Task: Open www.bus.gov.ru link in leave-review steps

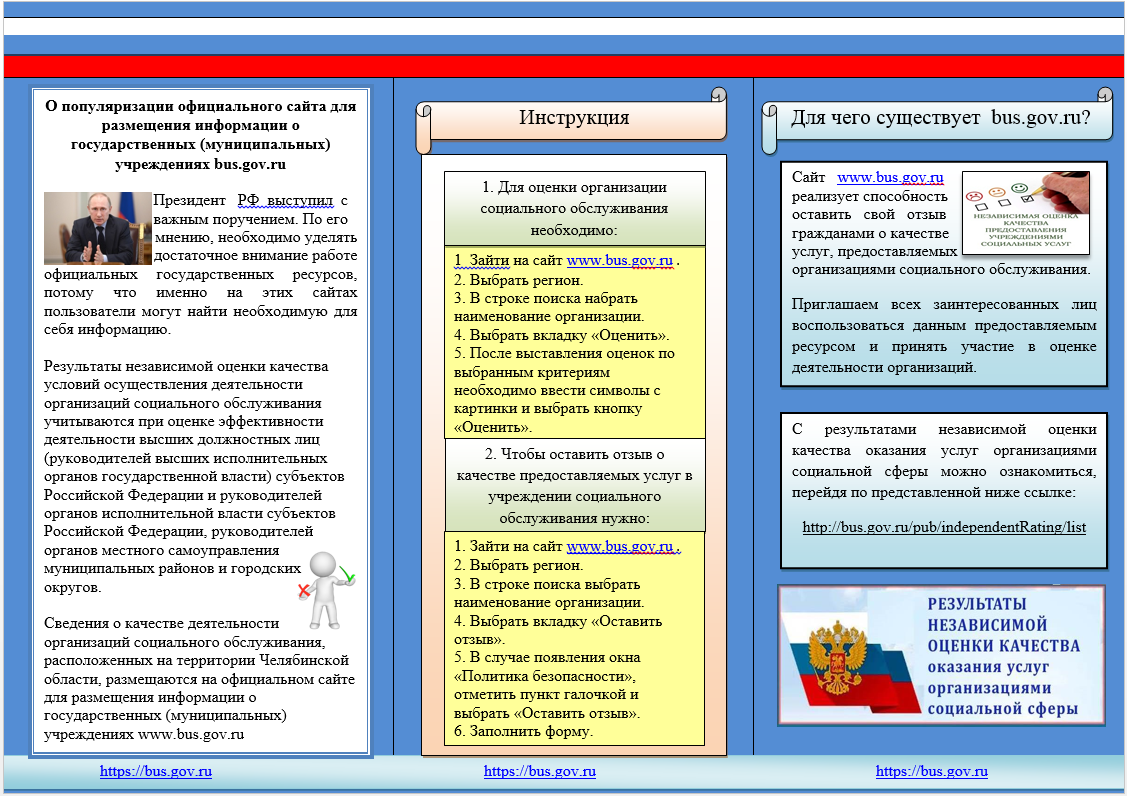Action: 619,547
